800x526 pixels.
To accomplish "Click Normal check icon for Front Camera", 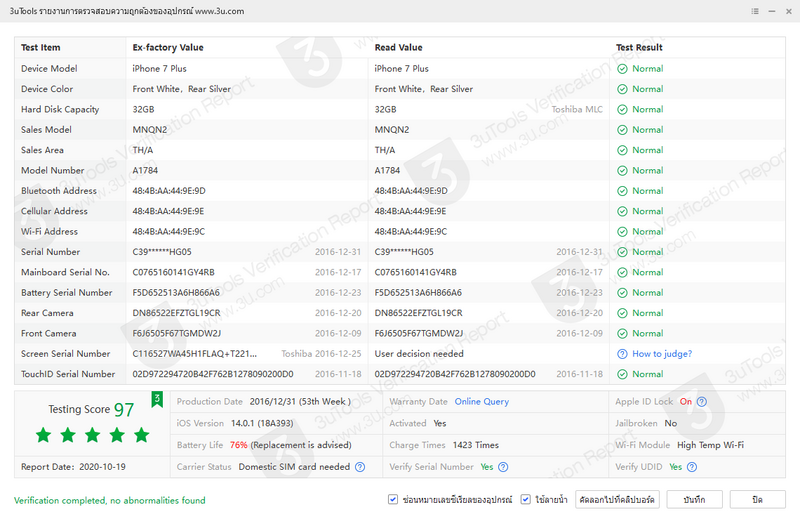I will pos(622,334).
